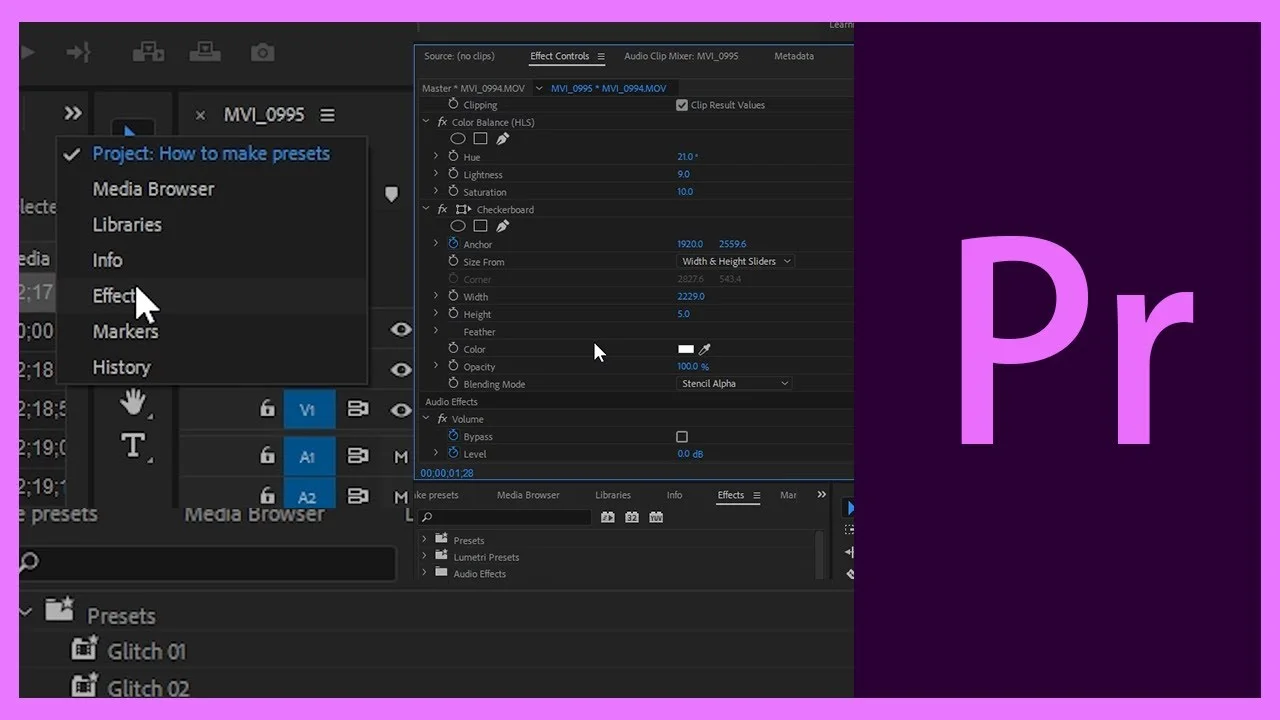The width and height of the screenshot is (1280, 720).
Task: Toggle A1 track lock icon
Action: point(267,456)
